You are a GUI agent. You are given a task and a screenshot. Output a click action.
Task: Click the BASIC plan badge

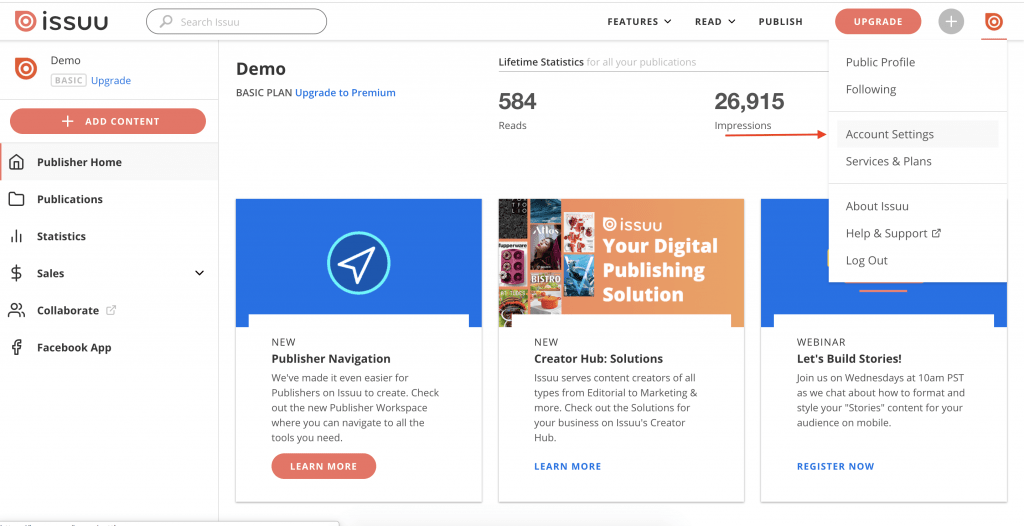pos(69,80)
